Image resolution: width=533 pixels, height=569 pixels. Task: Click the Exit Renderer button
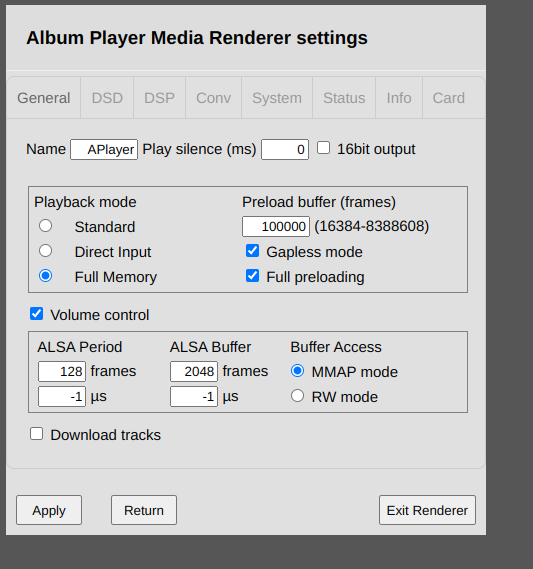tap(427, 510)
